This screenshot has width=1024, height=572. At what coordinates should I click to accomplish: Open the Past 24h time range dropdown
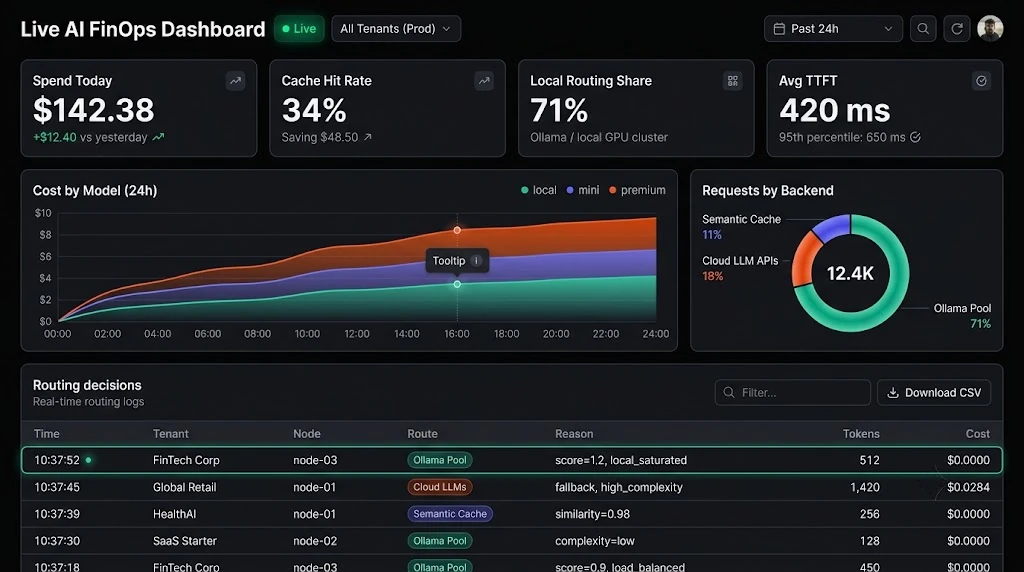pos(833,29)
